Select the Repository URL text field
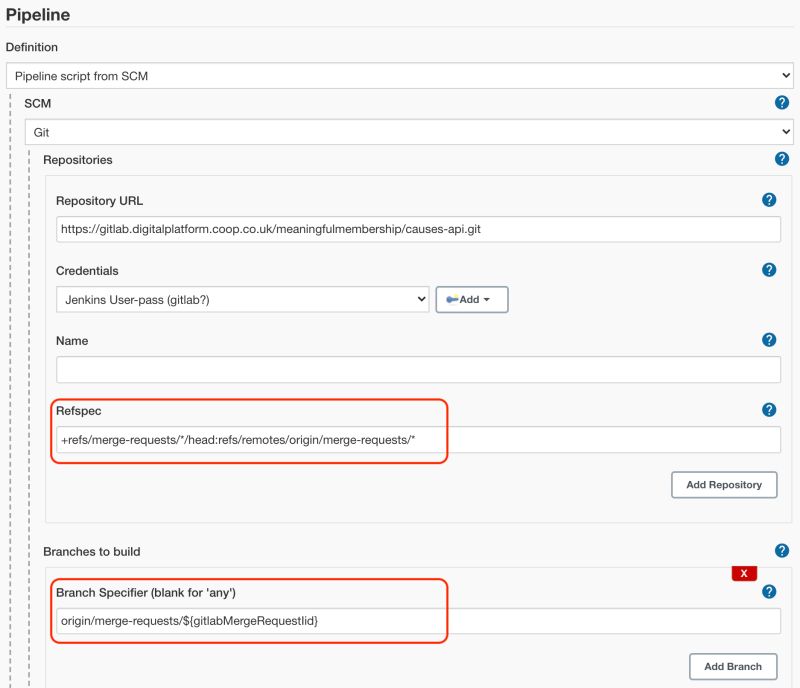 coord(400,229)
